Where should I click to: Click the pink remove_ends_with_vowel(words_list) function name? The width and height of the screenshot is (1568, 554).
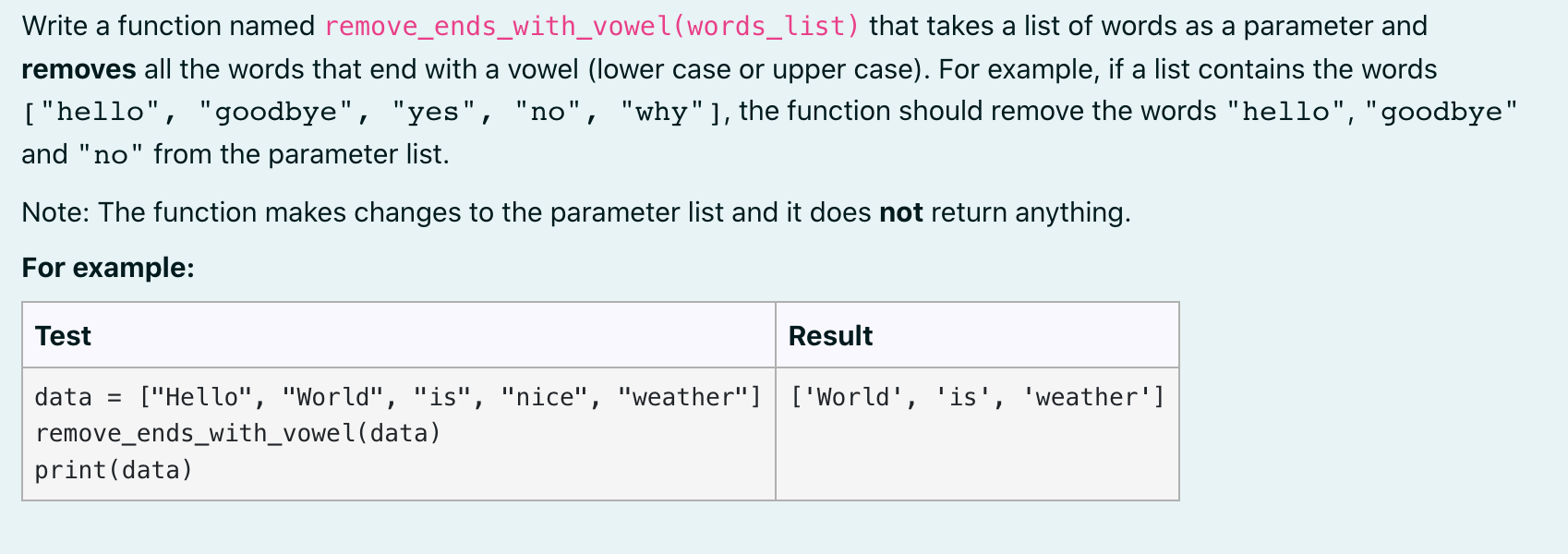pos(592,26)
